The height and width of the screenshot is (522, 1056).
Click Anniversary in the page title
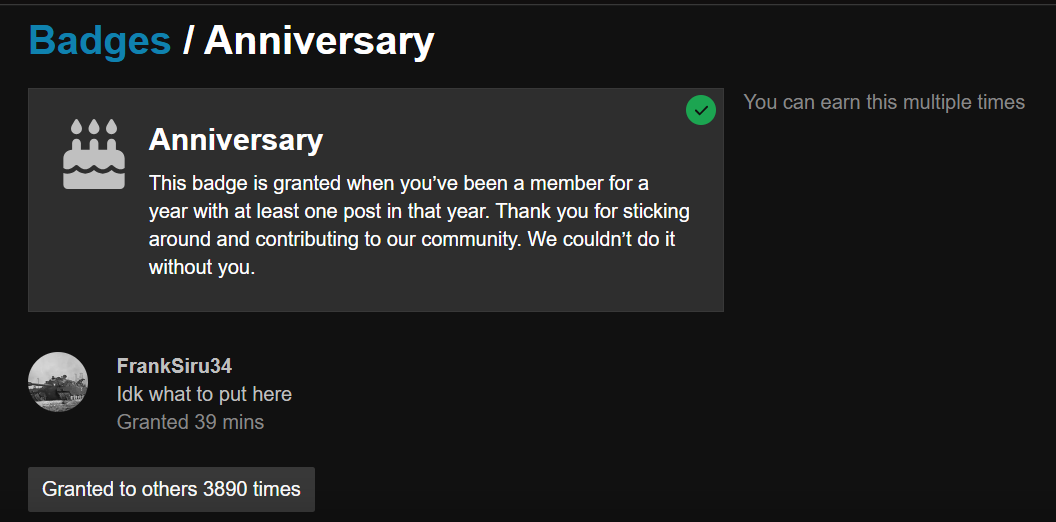click(x=319, y=41)
